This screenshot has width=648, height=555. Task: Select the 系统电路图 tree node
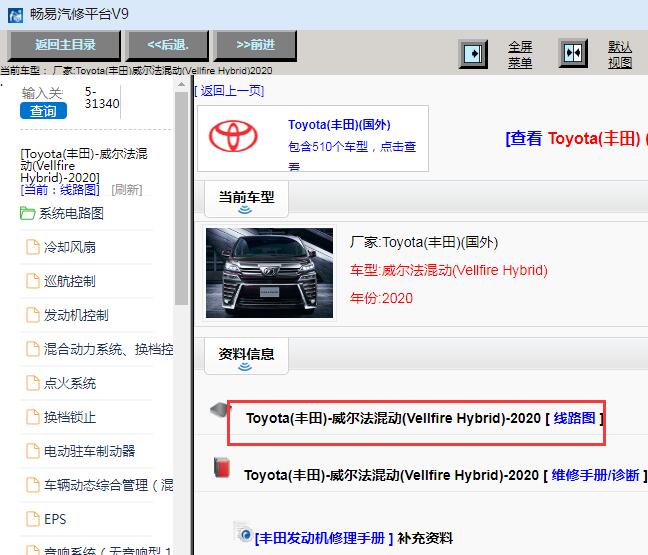(x=71, y=213)
